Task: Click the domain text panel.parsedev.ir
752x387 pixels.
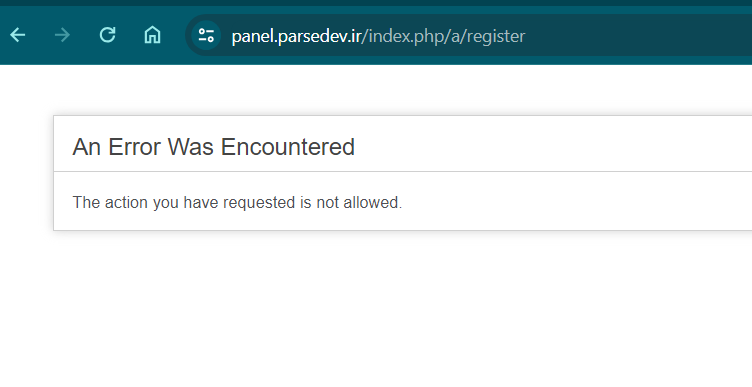Action: pos(296,36)
